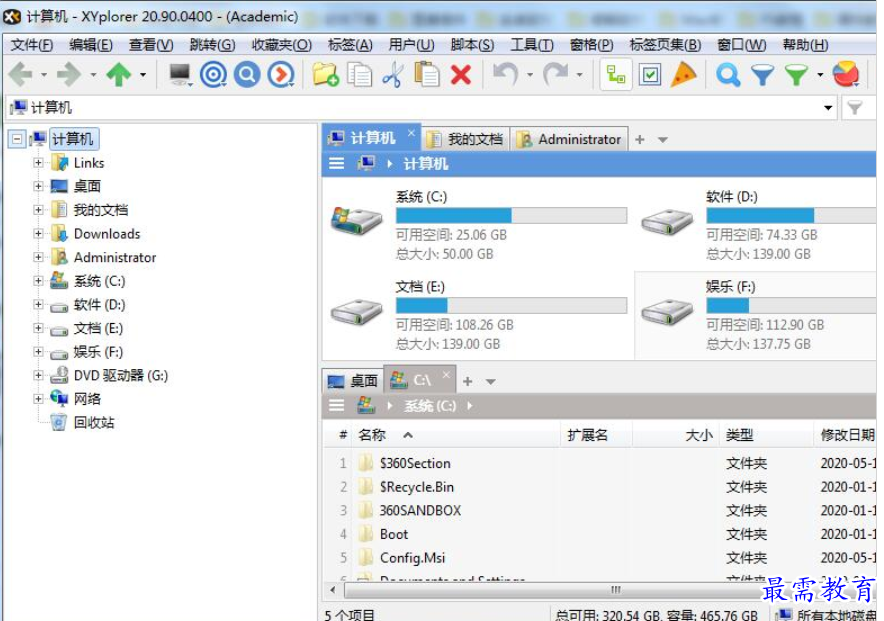The image size is (884, 621).
Task: Open the address bar dropdown arrow
Action: pyautogui.click(x=828, y=108)
